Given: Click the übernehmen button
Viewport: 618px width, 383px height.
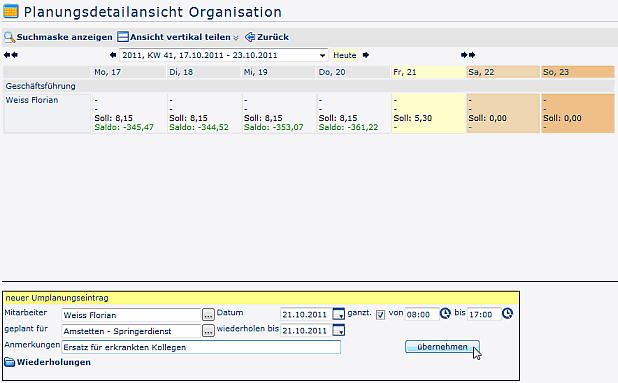Looking at the screenshot, I should coord(442,347).
